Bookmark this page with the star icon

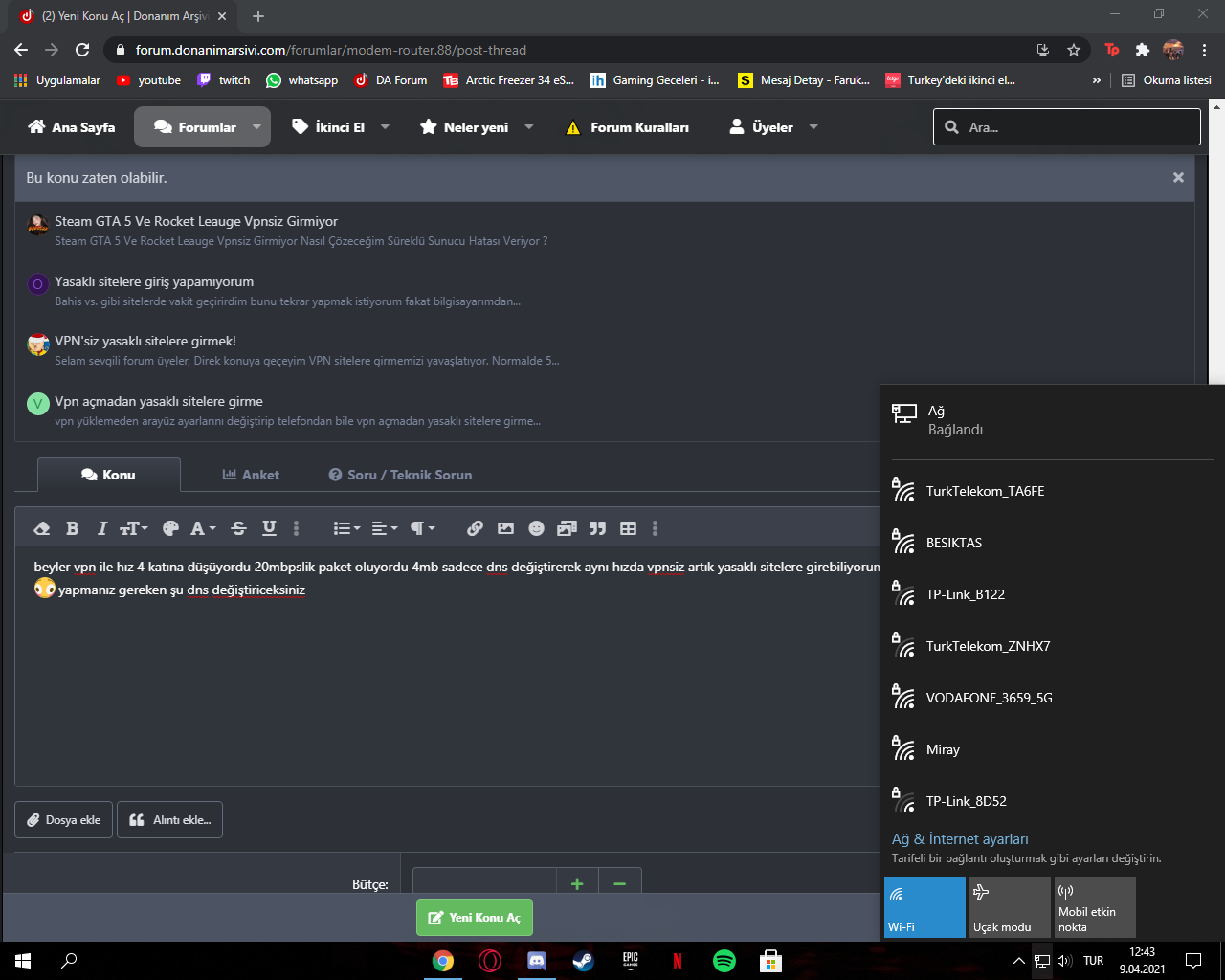pos(1074,50)
